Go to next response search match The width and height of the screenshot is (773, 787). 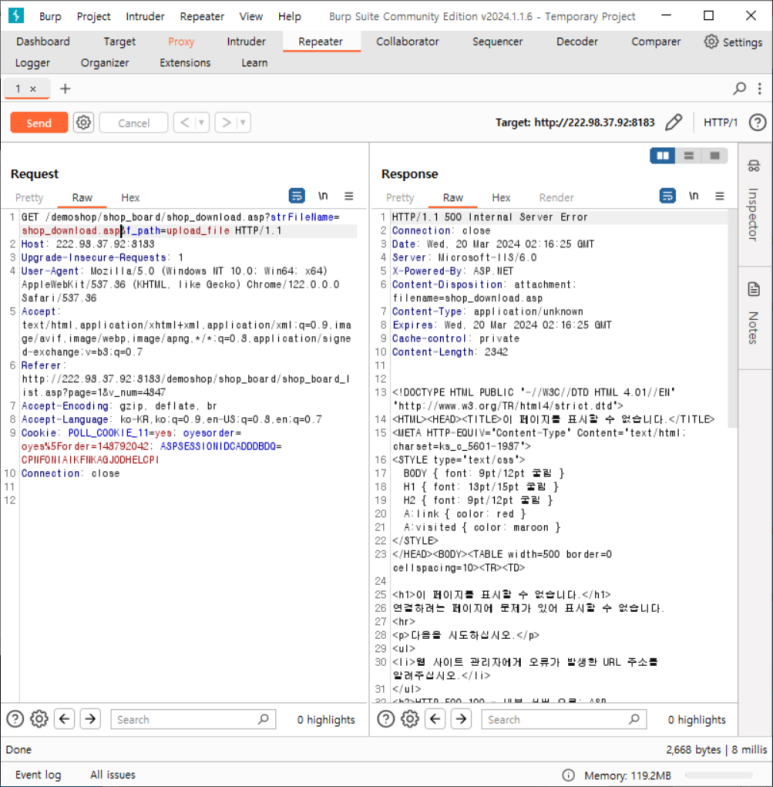pos(461,719)
